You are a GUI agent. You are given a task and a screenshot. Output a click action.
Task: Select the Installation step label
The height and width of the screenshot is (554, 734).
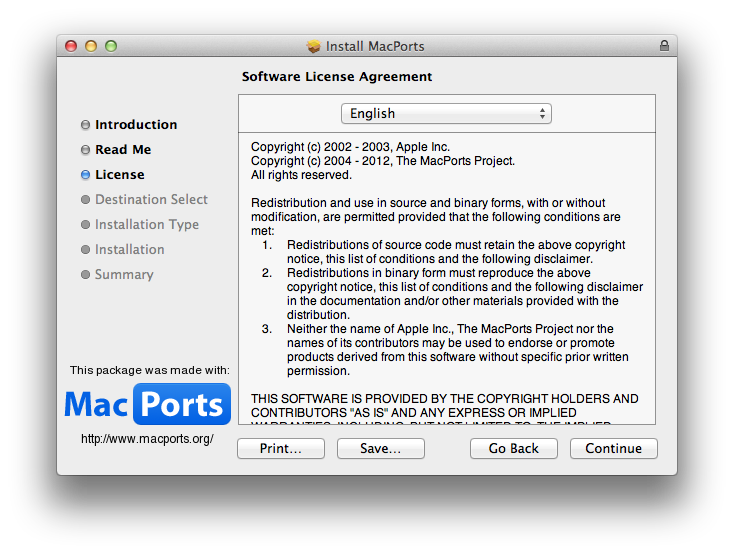click(x=130, y=250)
